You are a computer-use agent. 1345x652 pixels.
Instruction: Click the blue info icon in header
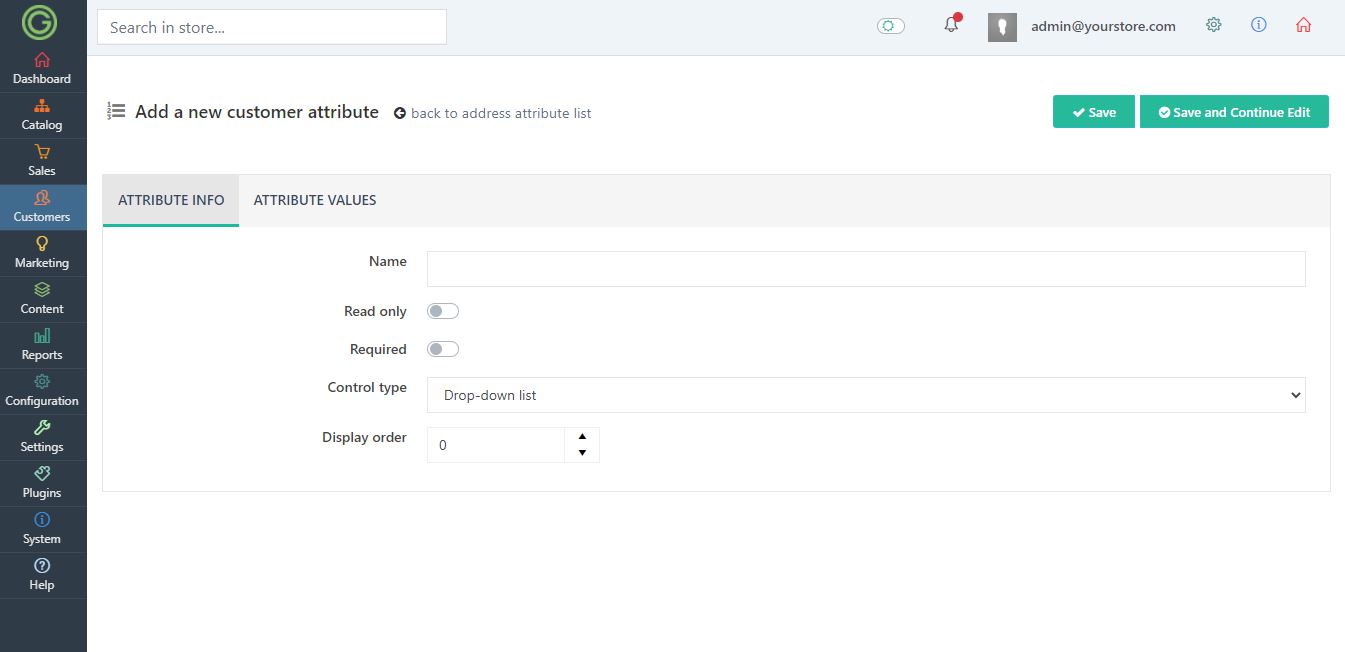(1259, 25)
